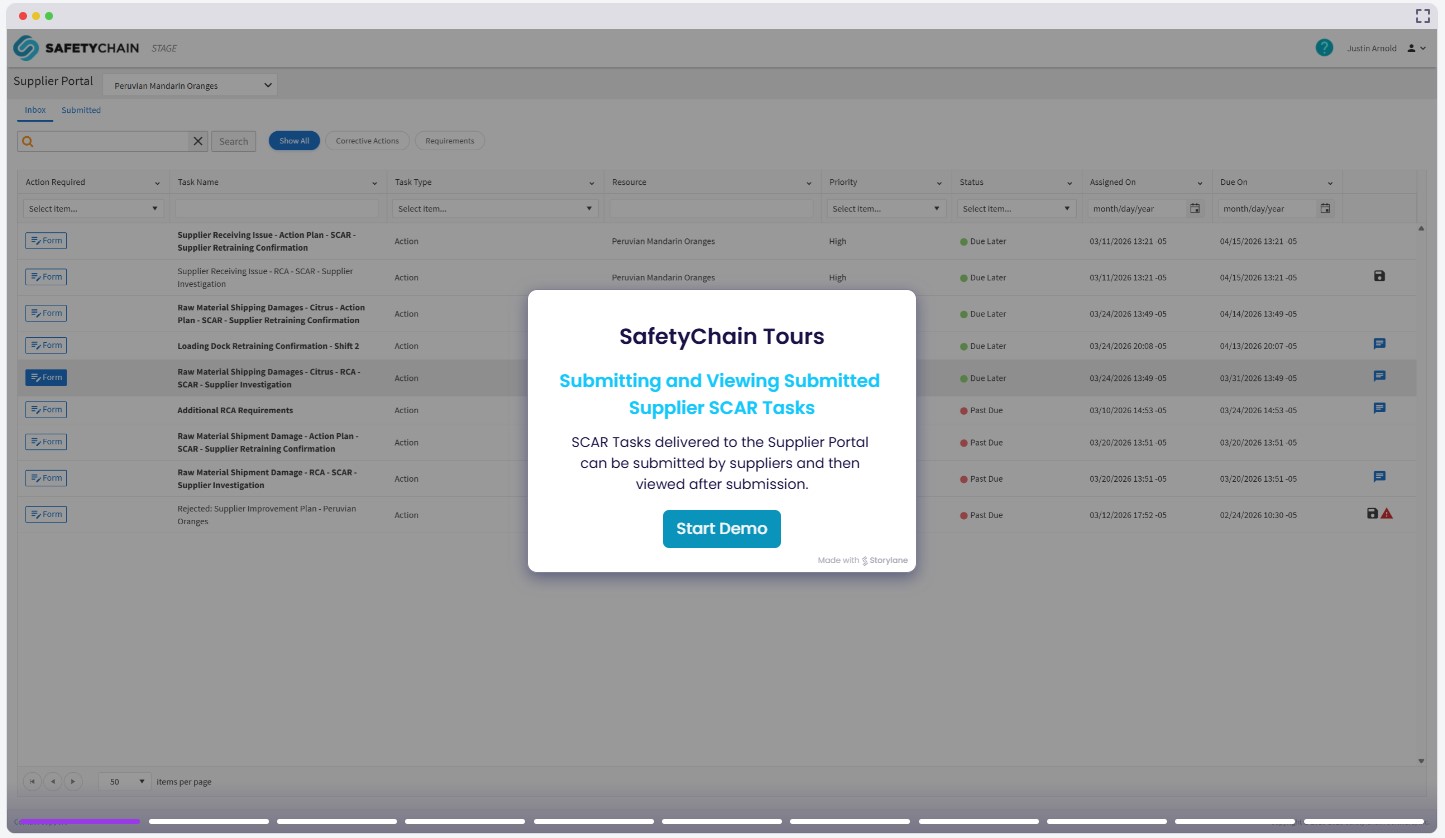Image resolution: width=1445 pixels, height=838 pixels.
Task: Select due date text 02/24/2026 10:30 -05
Action: (x=1258, y=515)
